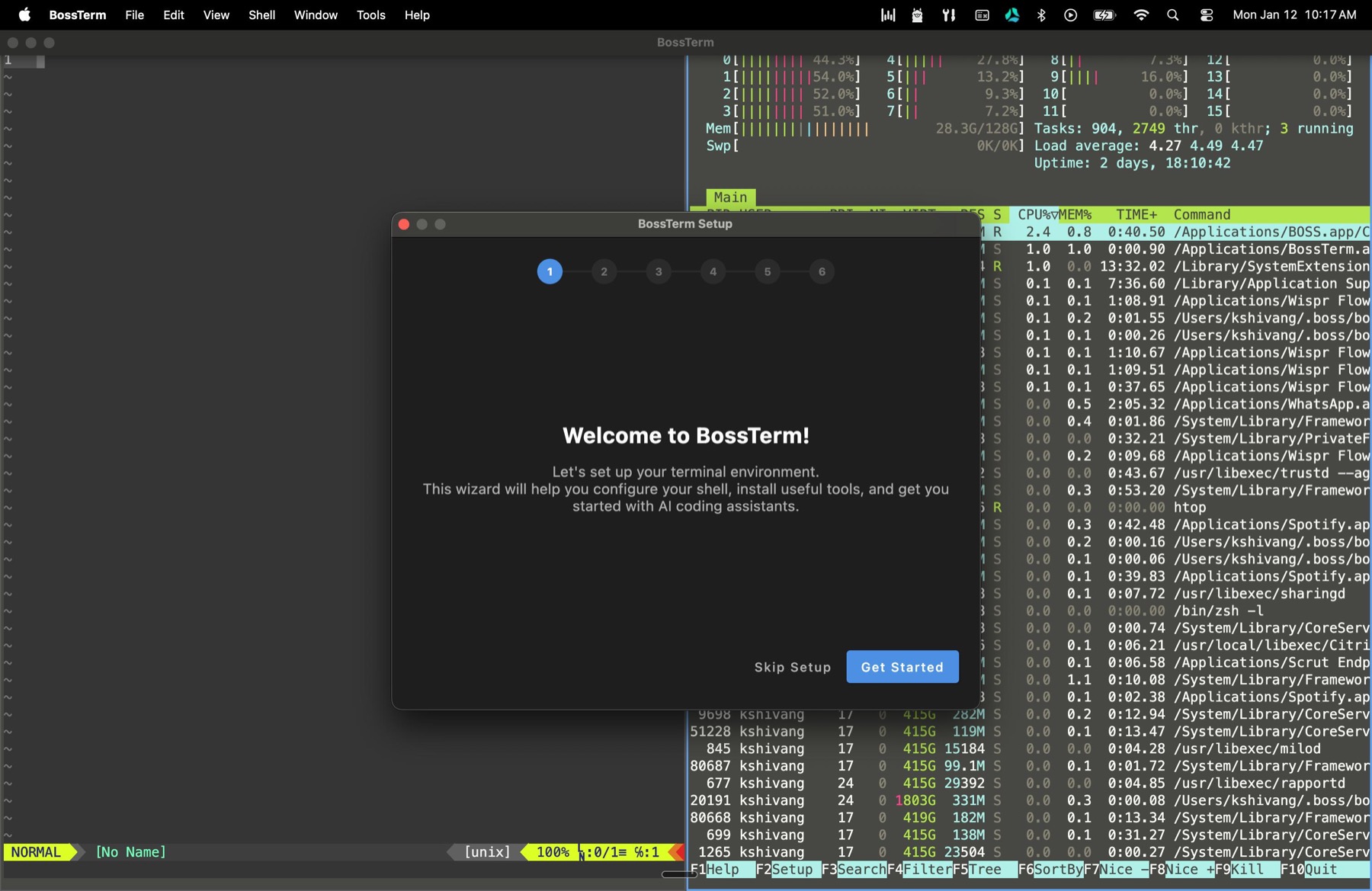Image resolution: width=1372 pixels, height=891 pixels.
Task: Jump to wizard step 3 indicator
Action: 659,271
